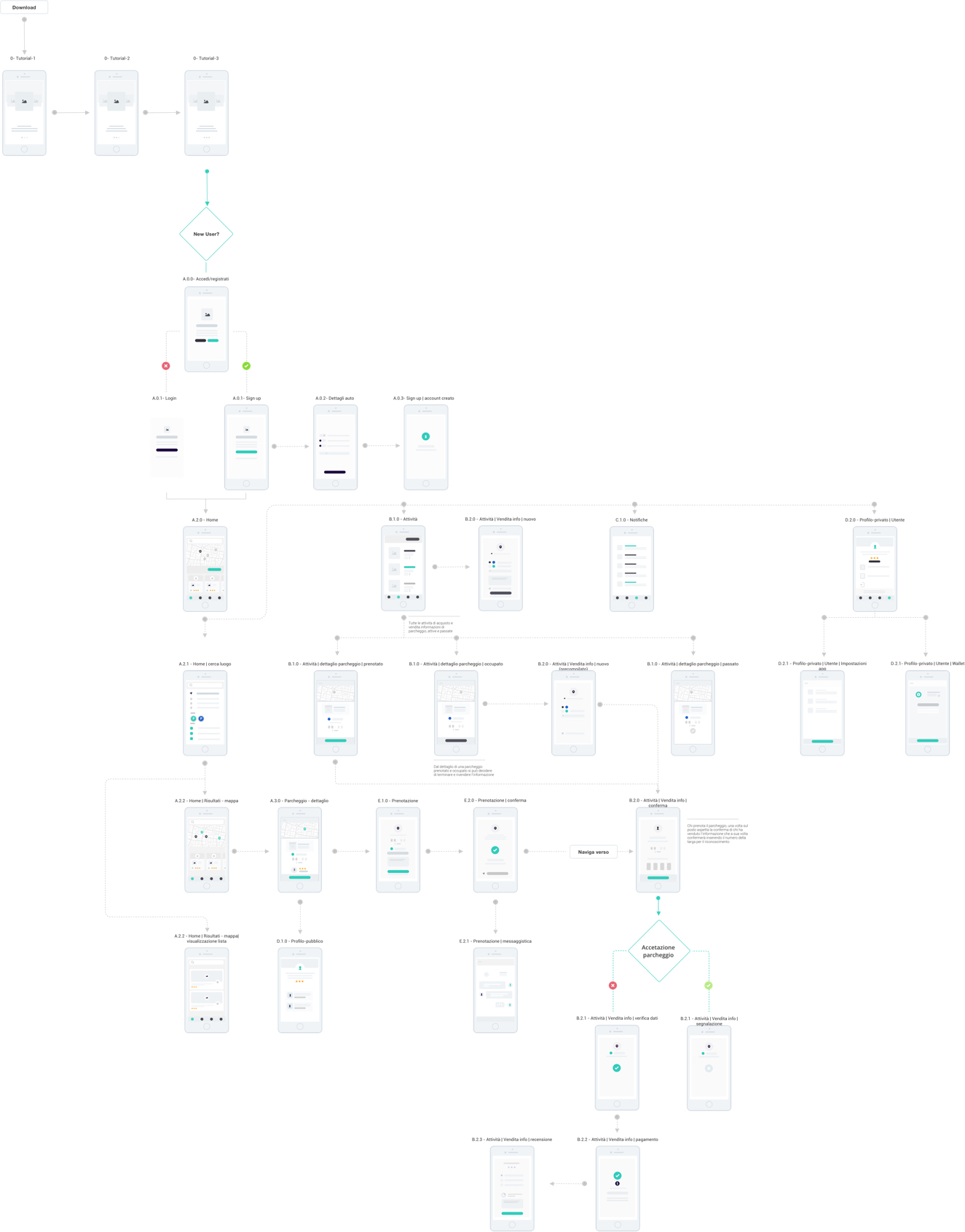
Task: Click red X icon beside Accetazione parcheggio
Action: pyautogui.click(x=613, y=985)
